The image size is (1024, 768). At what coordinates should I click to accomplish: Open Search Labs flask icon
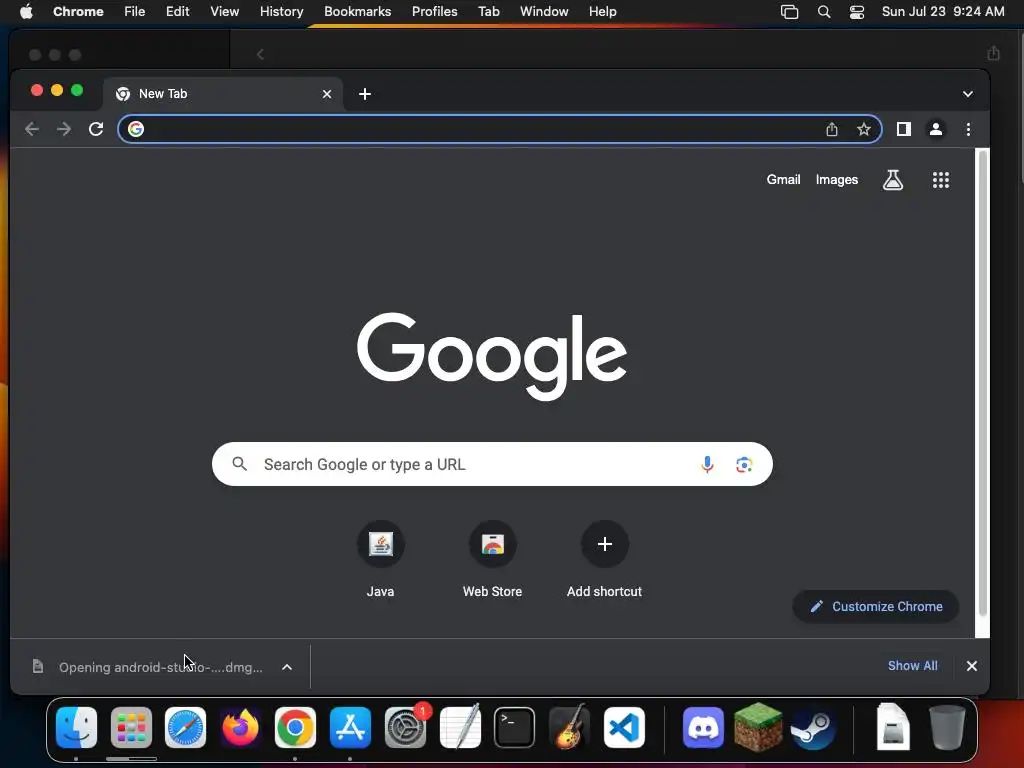(x=893, y=180)
